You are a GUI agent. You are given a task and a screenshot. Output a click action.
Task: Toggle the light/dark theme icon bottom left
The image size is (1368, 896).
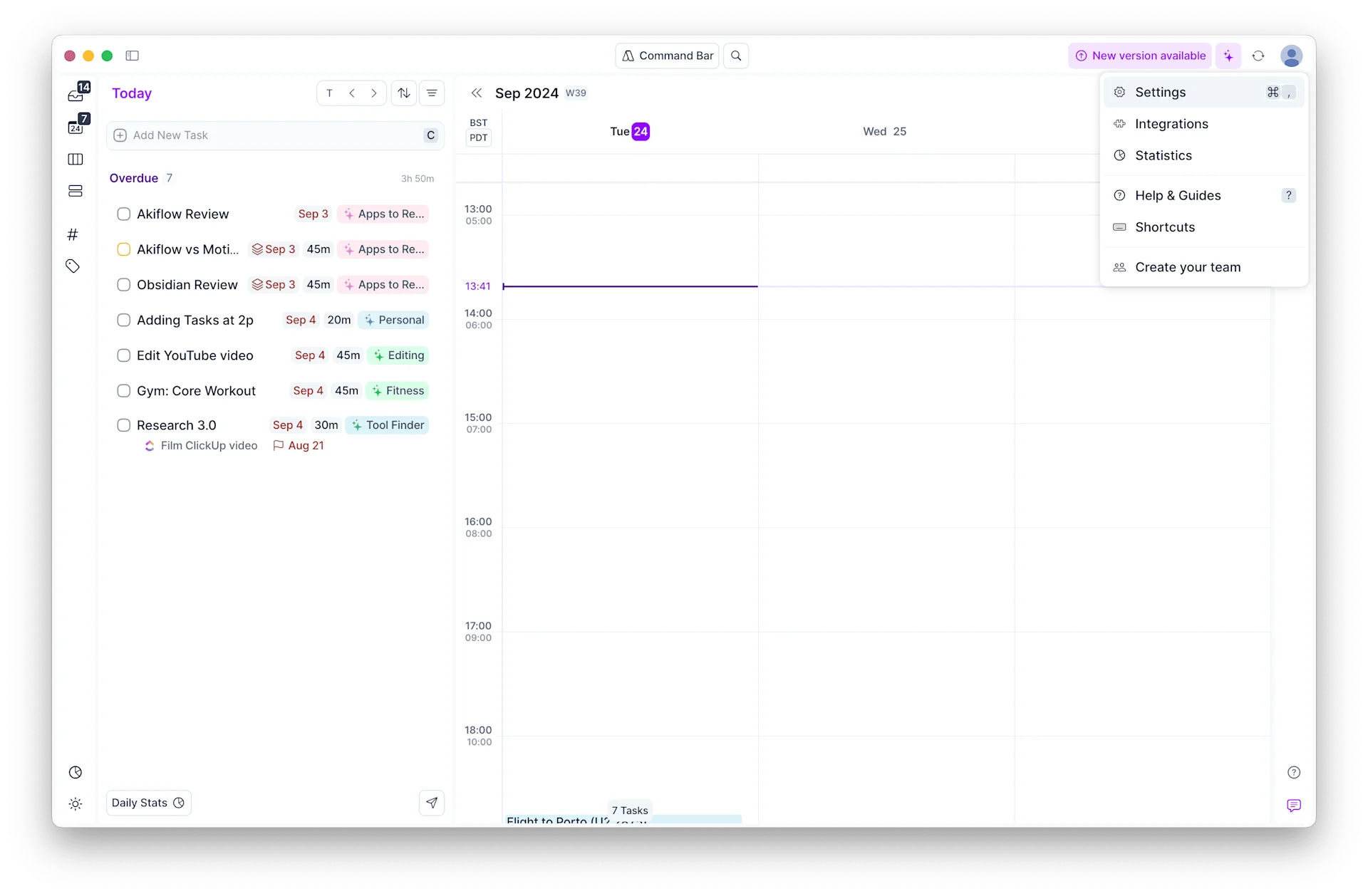tap(76, 803)
